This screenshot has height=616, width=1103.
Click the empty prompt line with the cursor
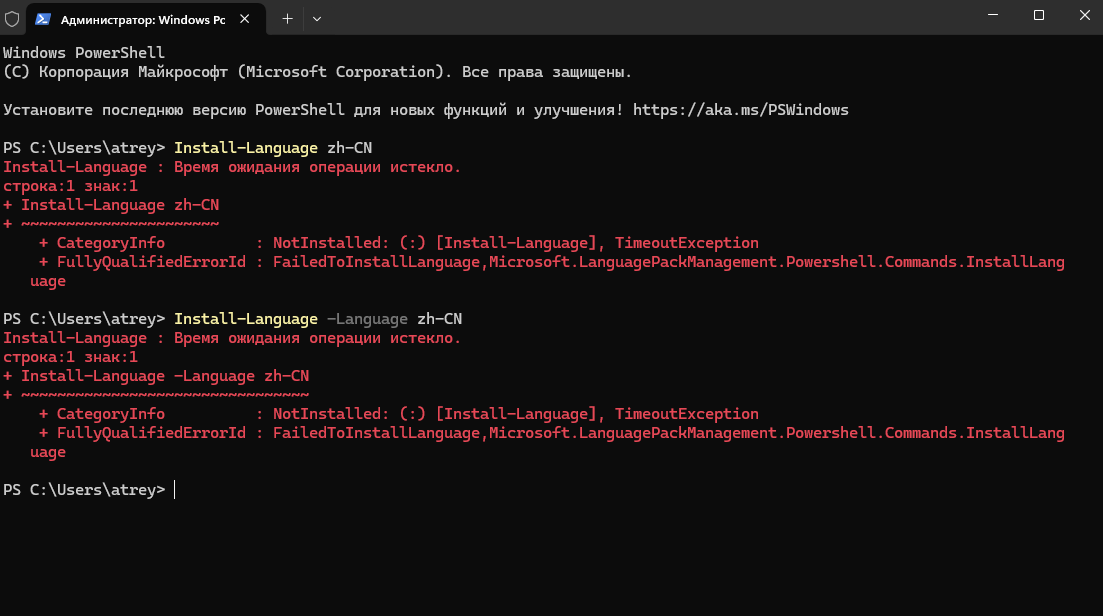point(89,489)
